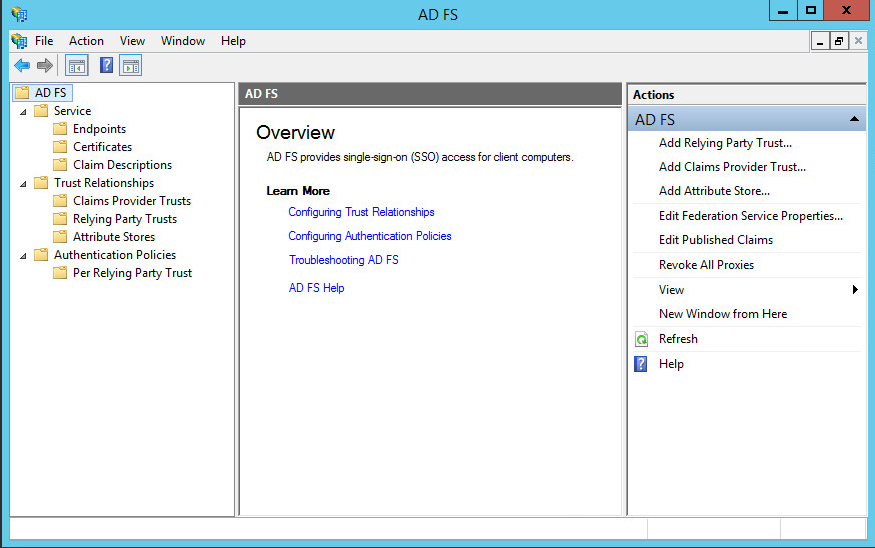The image size is (875, 548).
Task: Restore down the inner MDI child window
Action: (839, 41)
